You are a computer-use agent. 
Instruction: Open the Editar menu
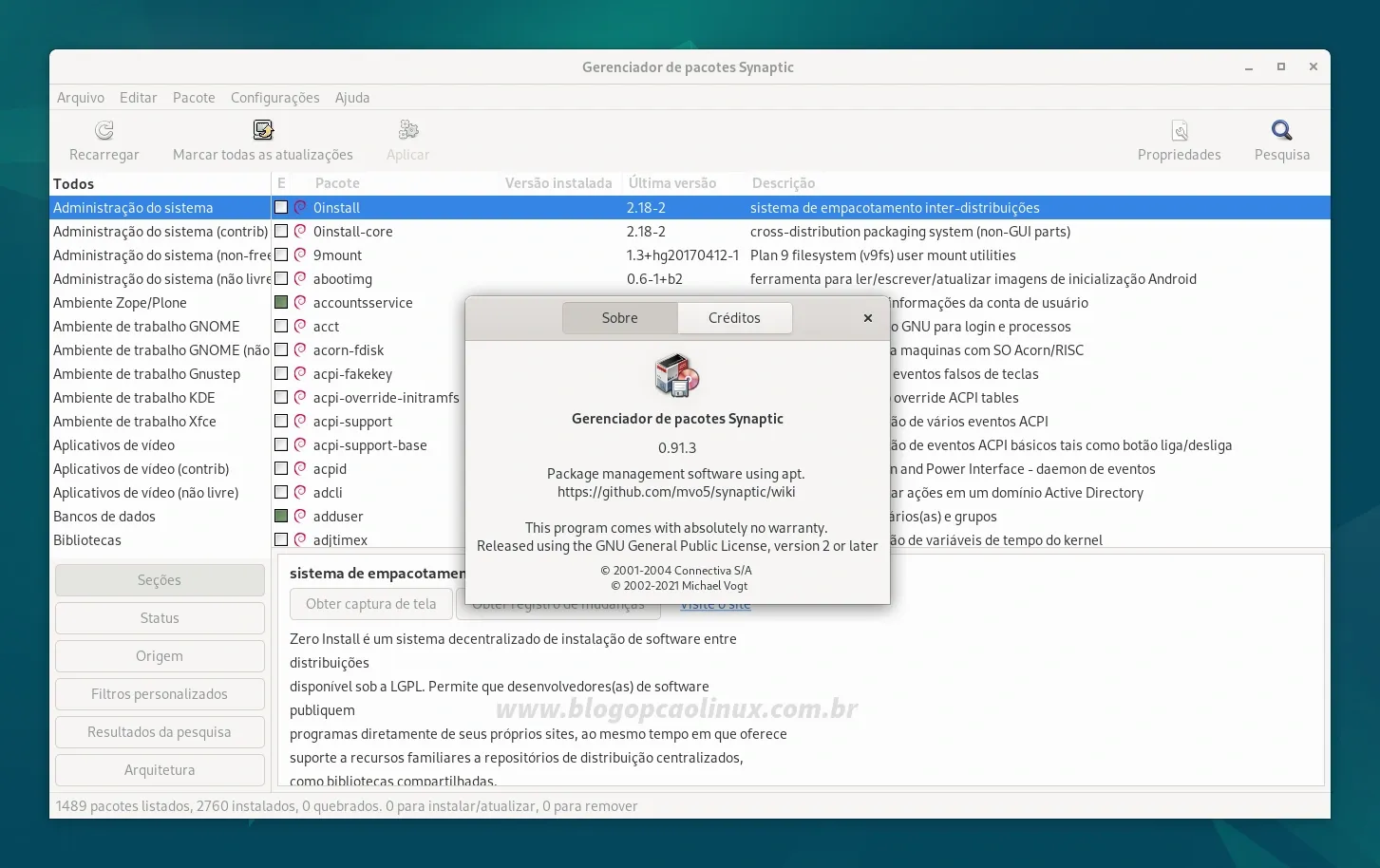click(x=139, y=97)
